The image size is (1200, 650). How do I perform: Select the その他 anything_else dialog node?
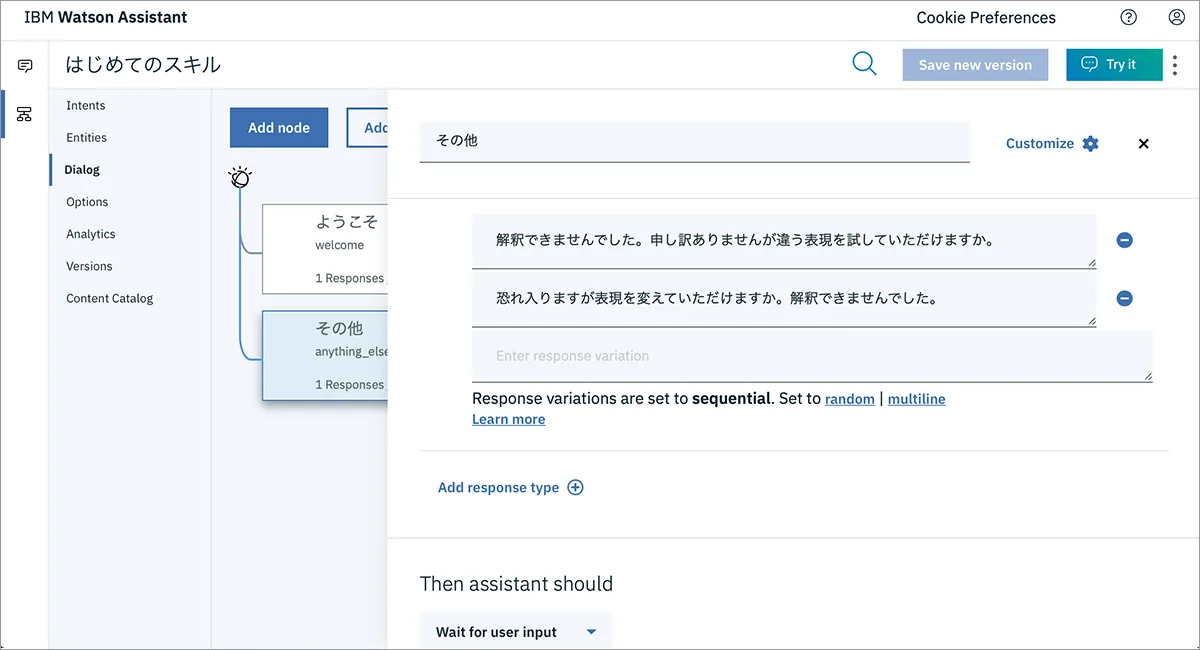pyautogui.click(x=325, y=356)
